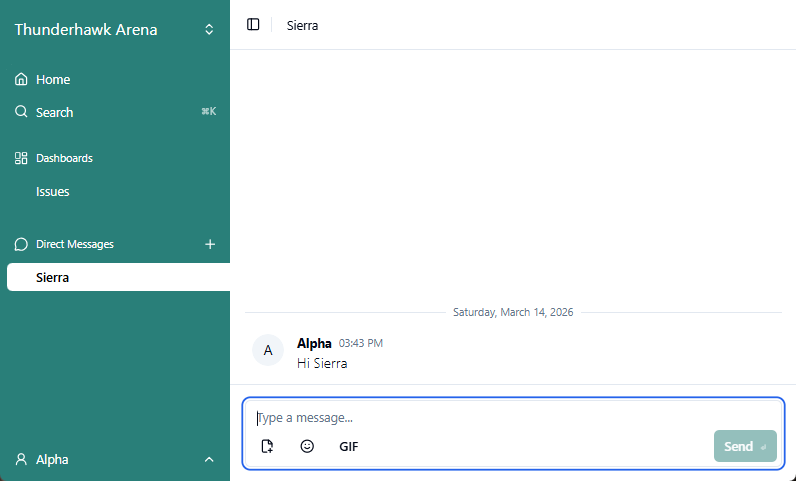This screenshot has height=481, width=796.
Task: Click Alpha's avatar in the message
Action: [x=268, y=351]
